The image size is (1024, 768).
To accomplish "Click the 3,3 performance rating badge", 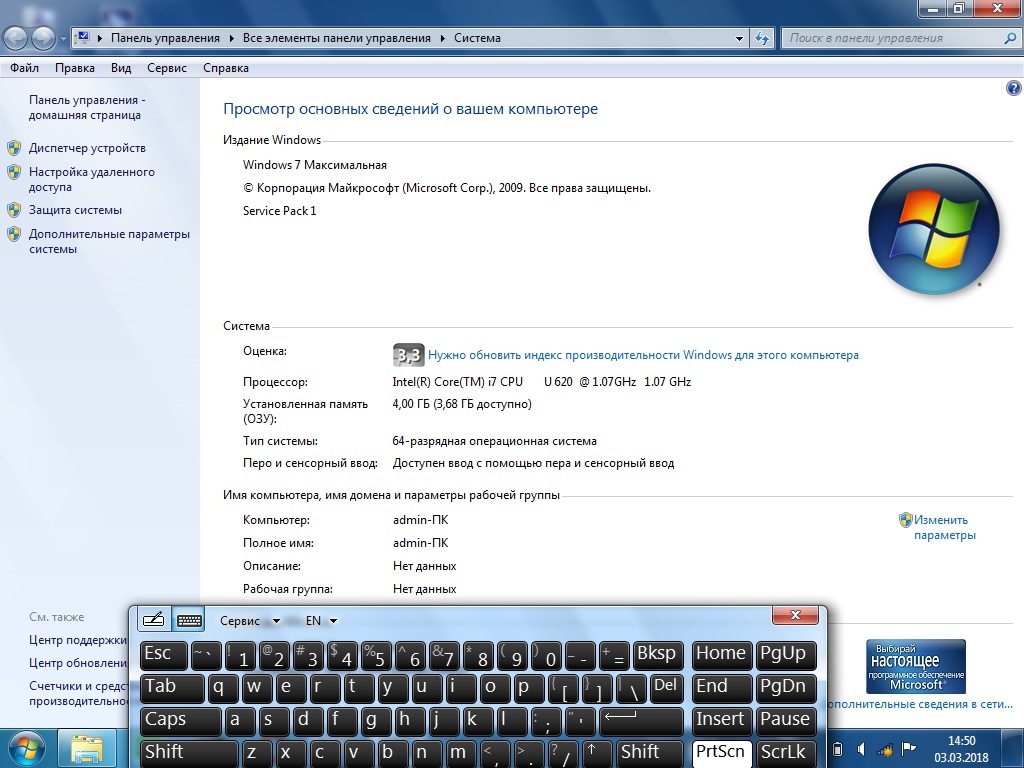I will coord(409,355).
